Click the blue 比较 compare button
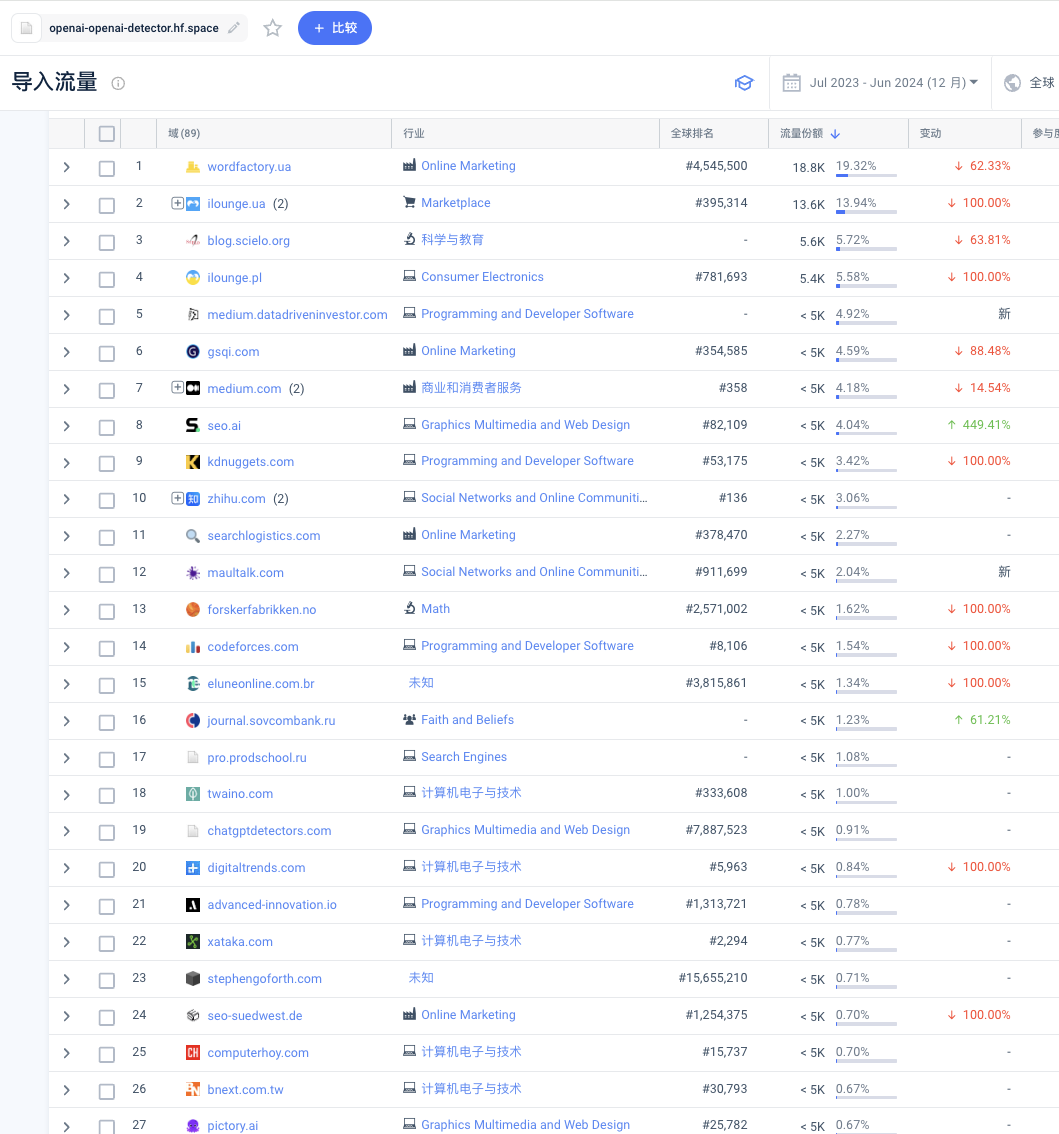 click(335, 28)
